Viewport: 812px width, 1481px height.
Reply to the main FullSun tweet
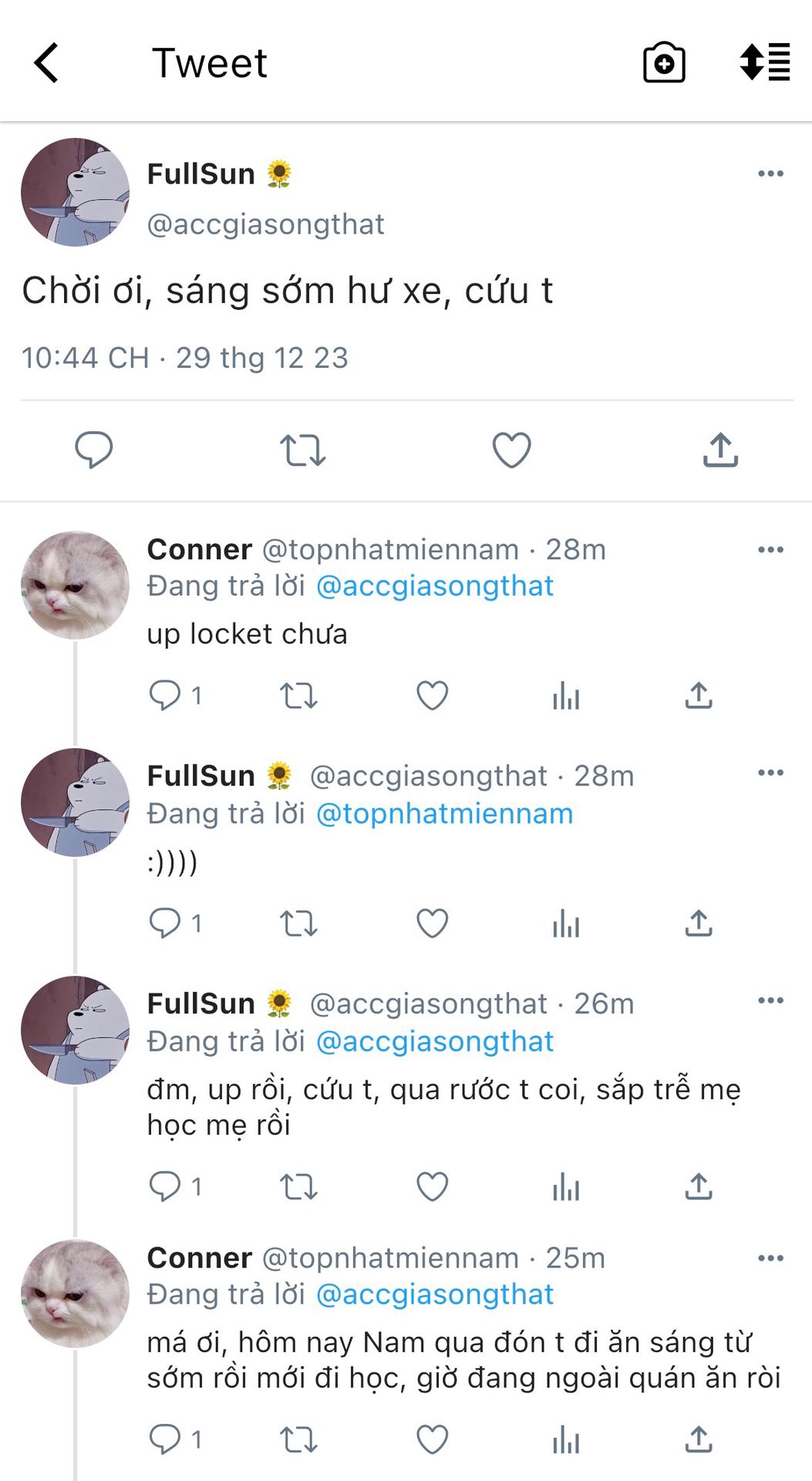tap(94, 450)
